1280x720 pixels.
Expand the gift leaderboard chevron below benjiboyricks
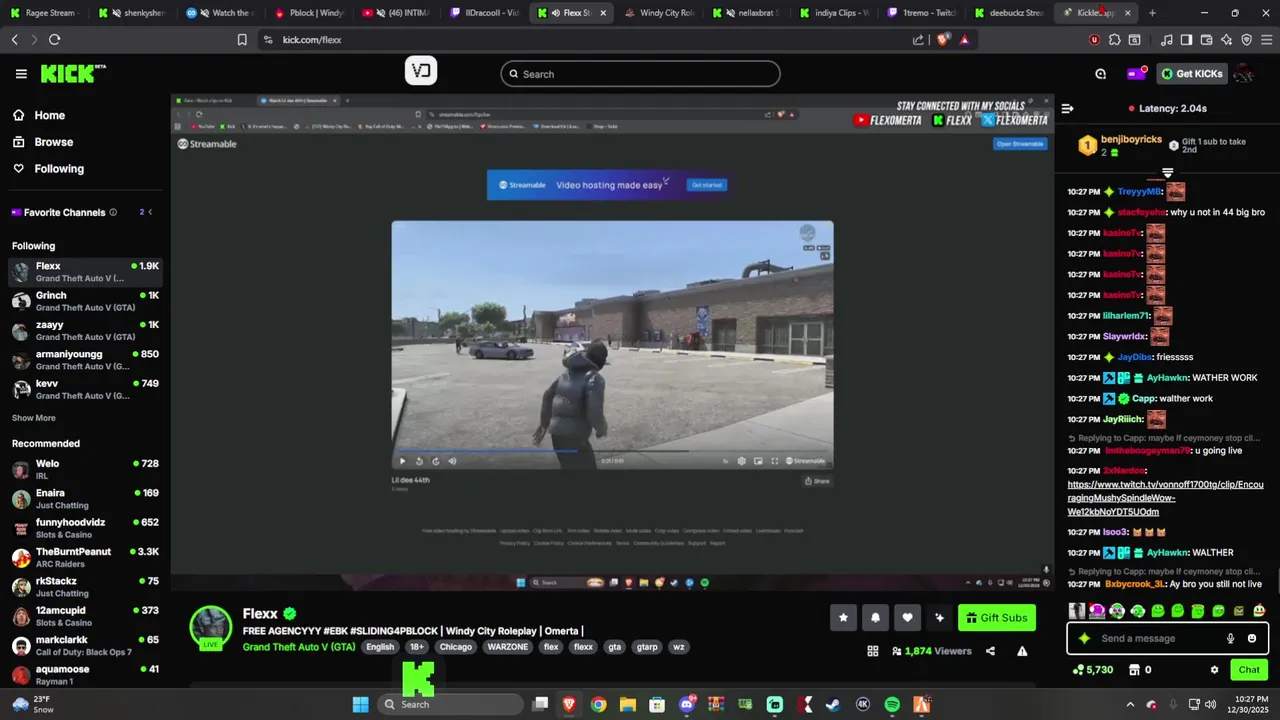1167,172
